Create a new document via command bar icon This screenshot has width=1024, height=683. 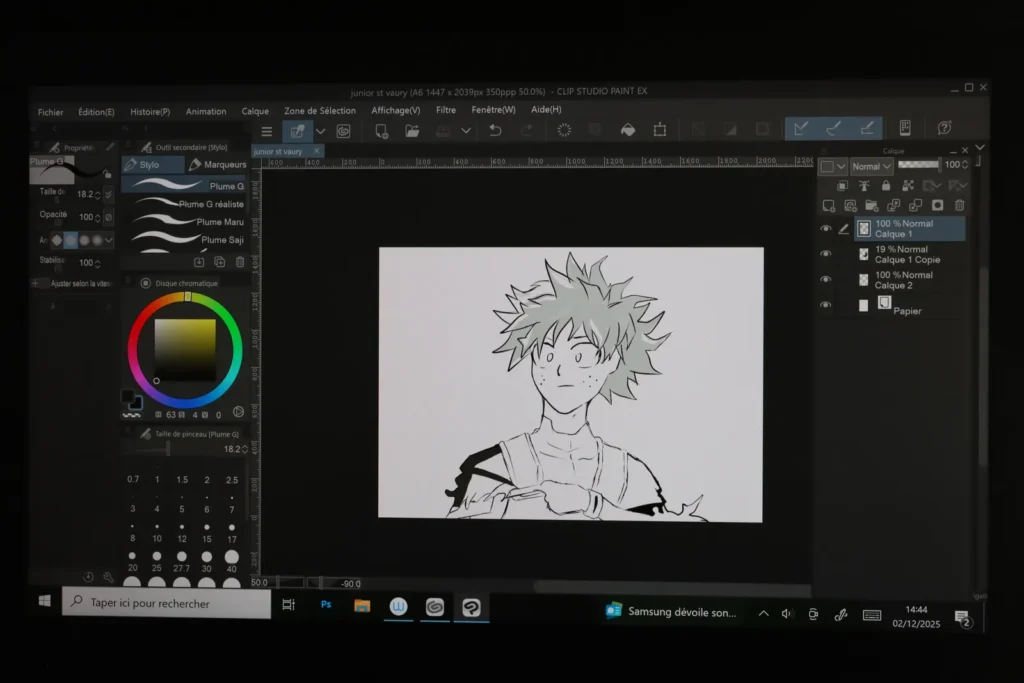point(381,131)
